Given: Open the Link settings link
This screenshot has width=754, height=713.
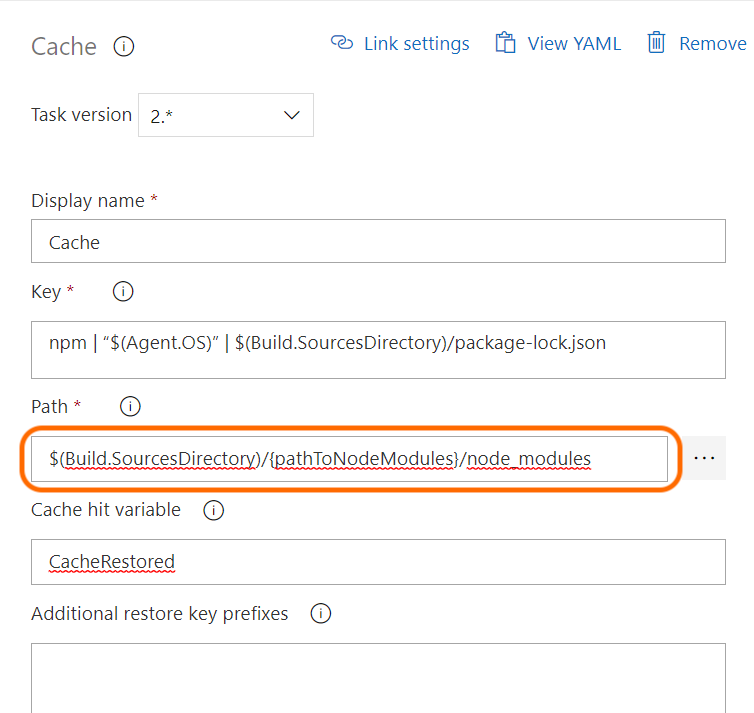Looking at the screenshot, I should coord(416,44).
